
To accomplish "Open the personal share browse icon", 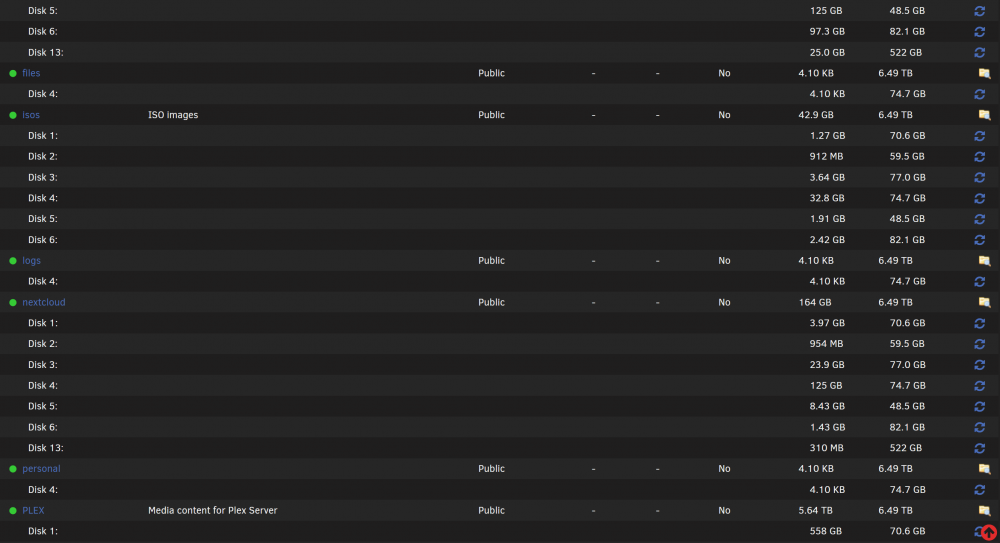I will (x=984, y=469).
